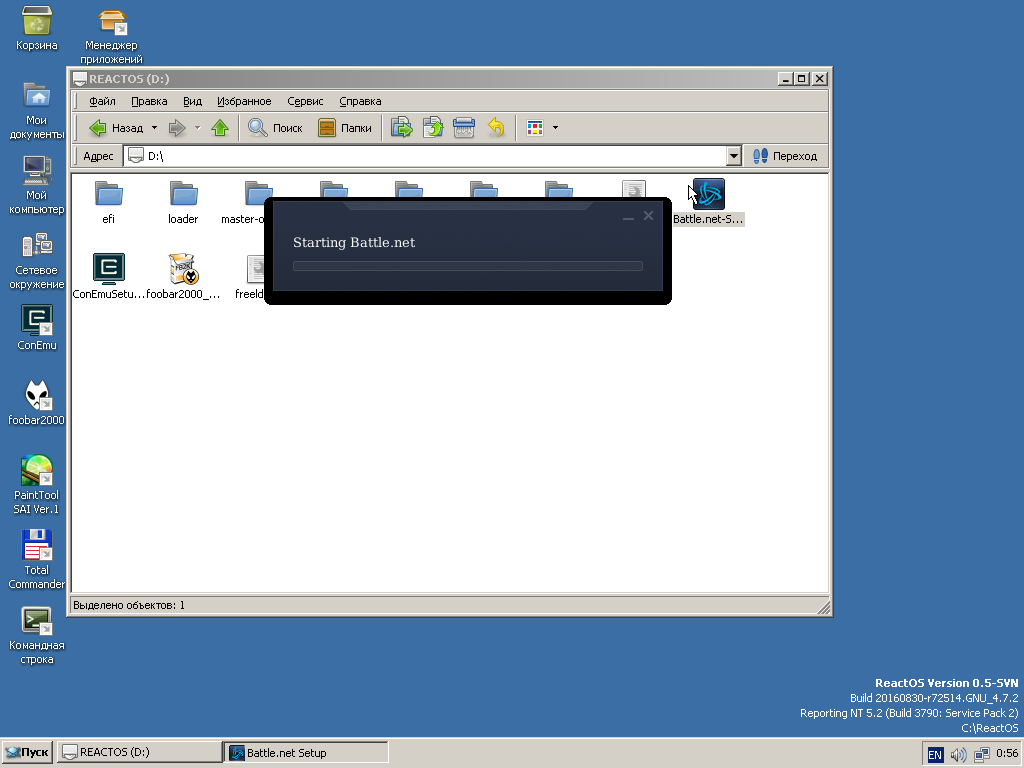Open the Файл menu

[103, 101]
